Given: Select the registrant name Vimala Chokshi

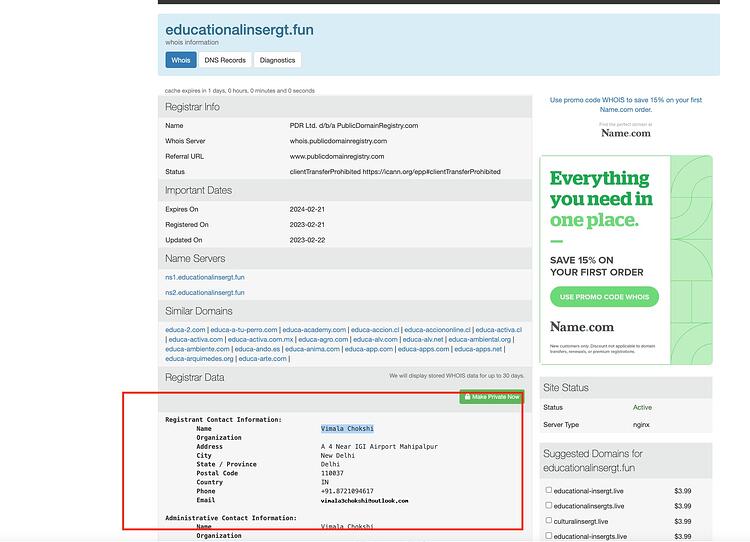Looking at the screenshot, I should 347,429.
